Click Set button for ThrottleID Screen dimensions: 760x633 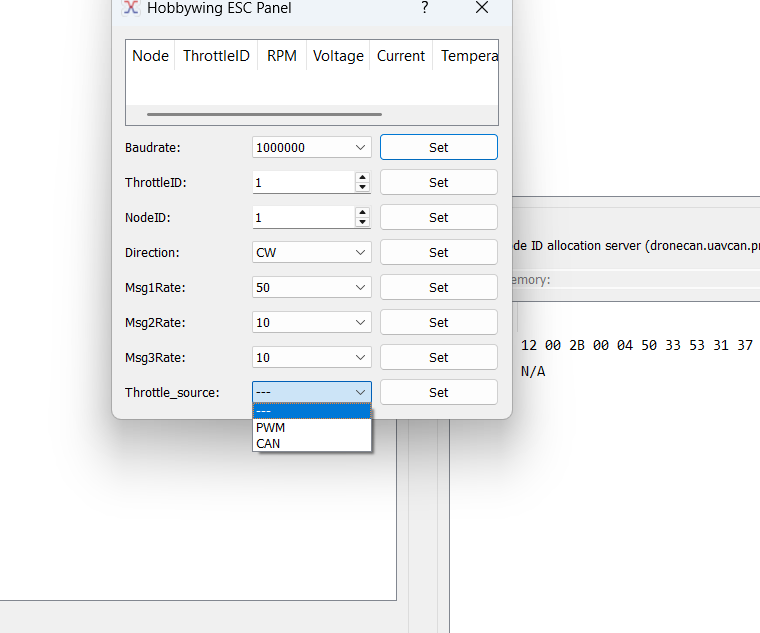coord(439,182)
